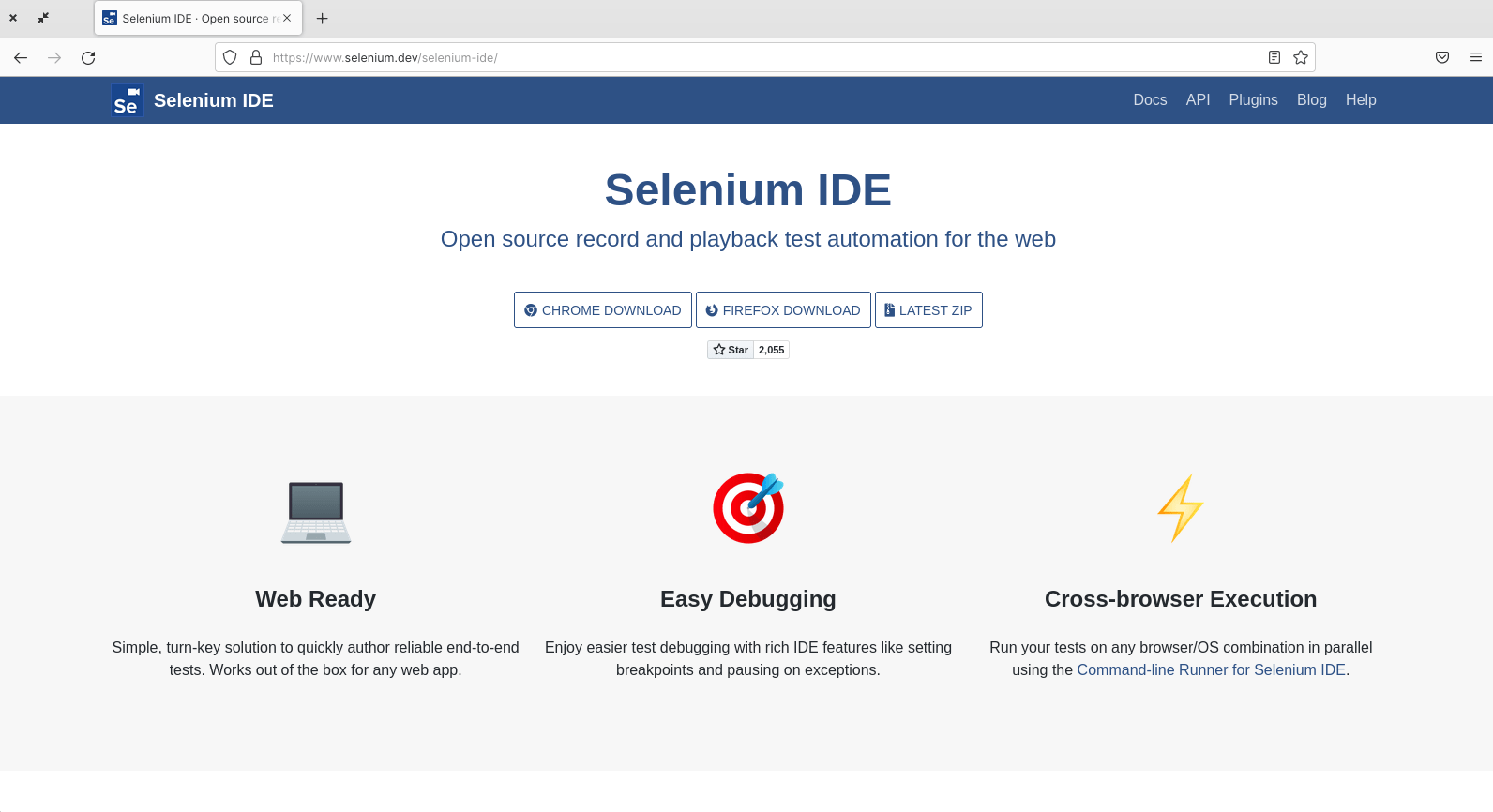View site security via the padlock icon

(x=256, y=57)
